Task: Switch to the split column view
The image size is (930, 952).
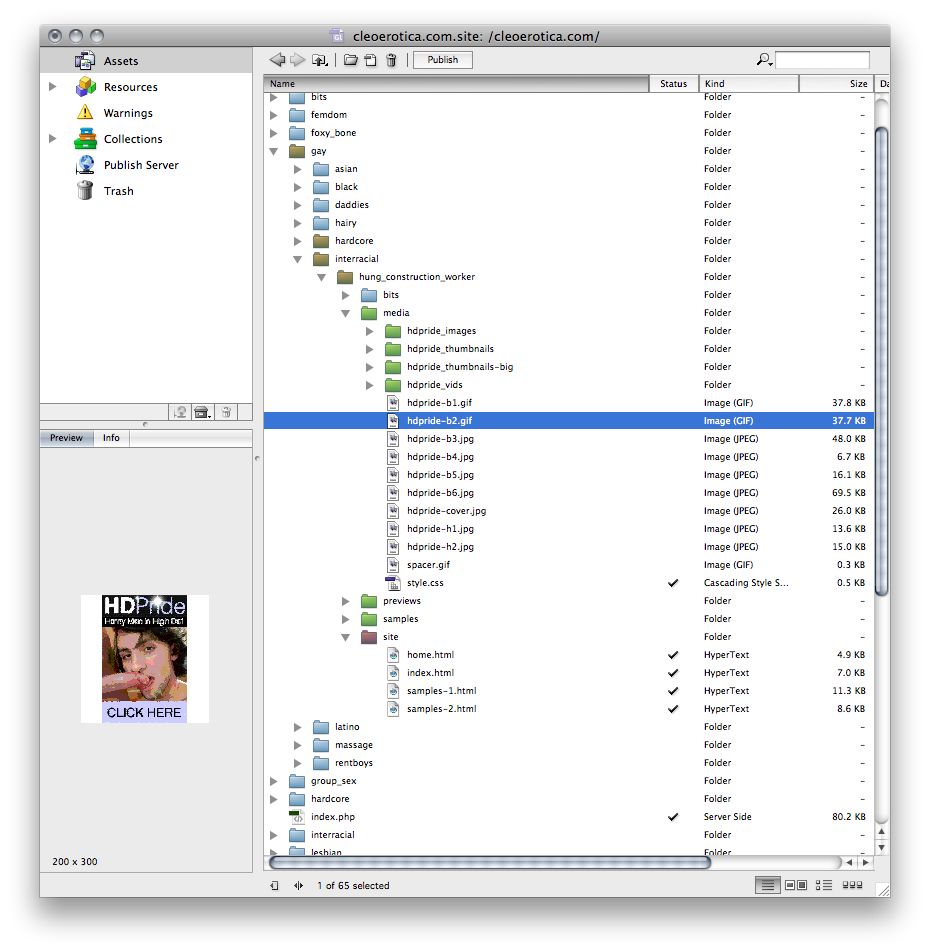Action: click(x=796, y=885)
